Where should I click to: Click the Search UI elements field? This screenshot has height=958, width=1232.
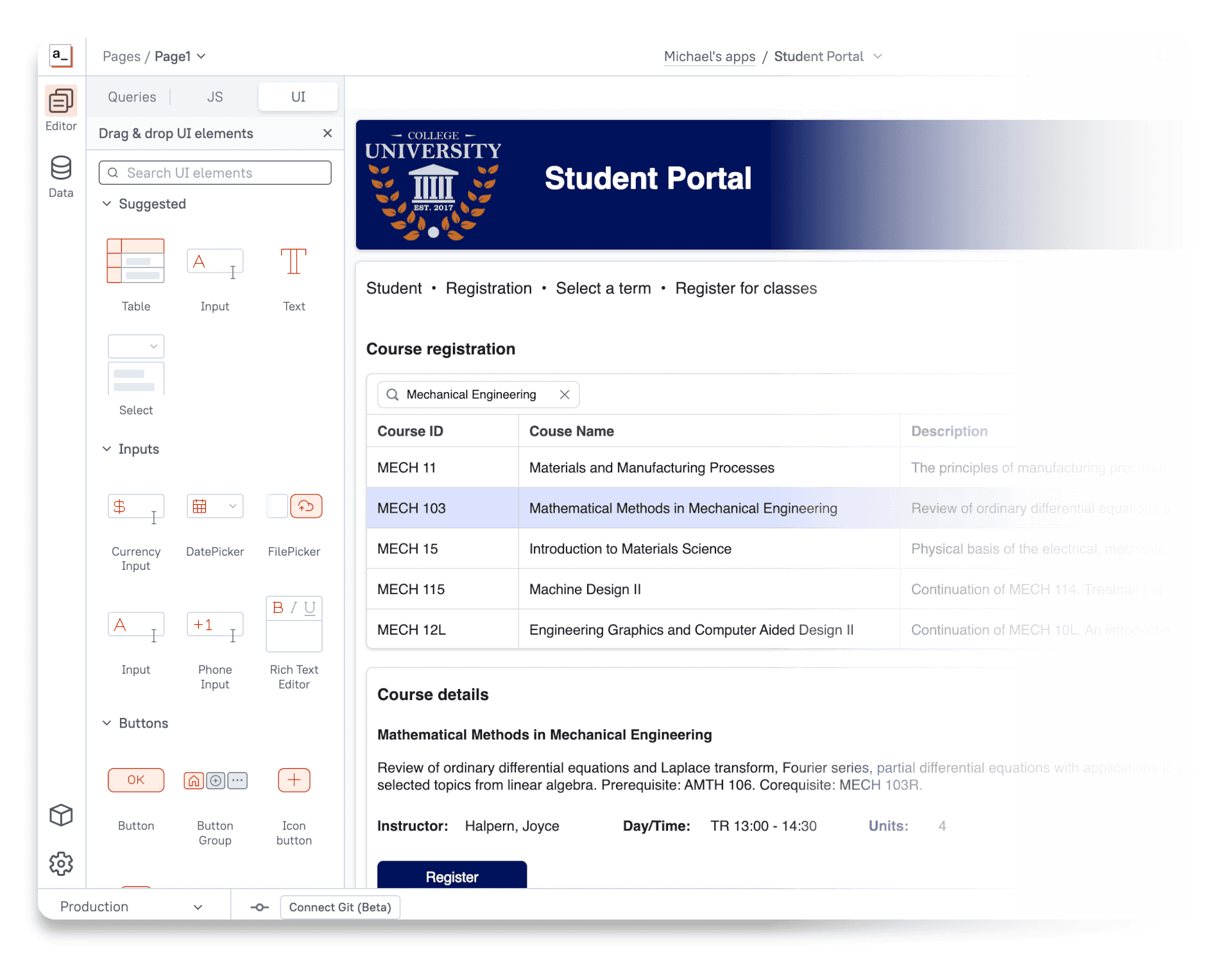click(x=215, y=173)
